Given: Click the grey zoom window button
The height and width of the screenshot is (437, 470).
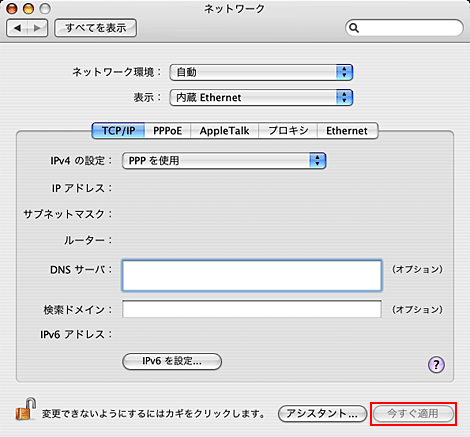Looking at the screenshot, I should (45, 9).
